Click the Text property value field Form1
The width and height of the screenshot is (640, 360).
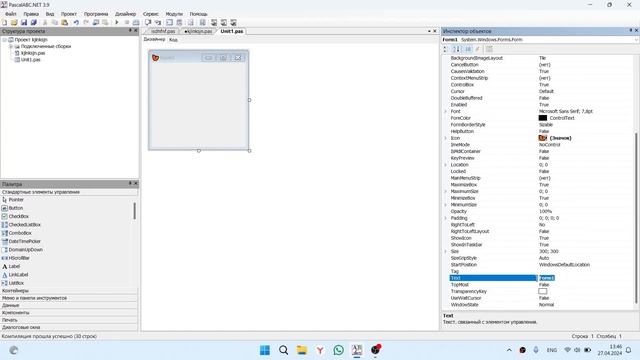(586, 278)
